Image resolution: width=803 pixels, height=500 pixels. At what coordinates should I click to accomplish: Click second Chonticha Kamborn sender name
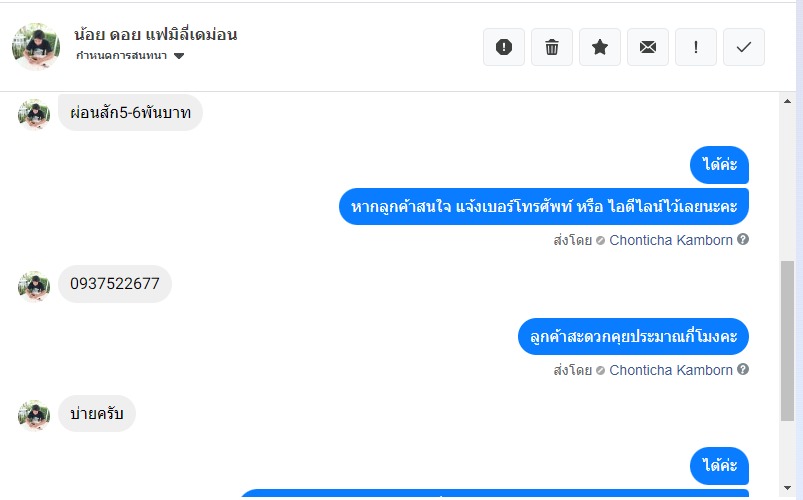click(x=670, y=370)
